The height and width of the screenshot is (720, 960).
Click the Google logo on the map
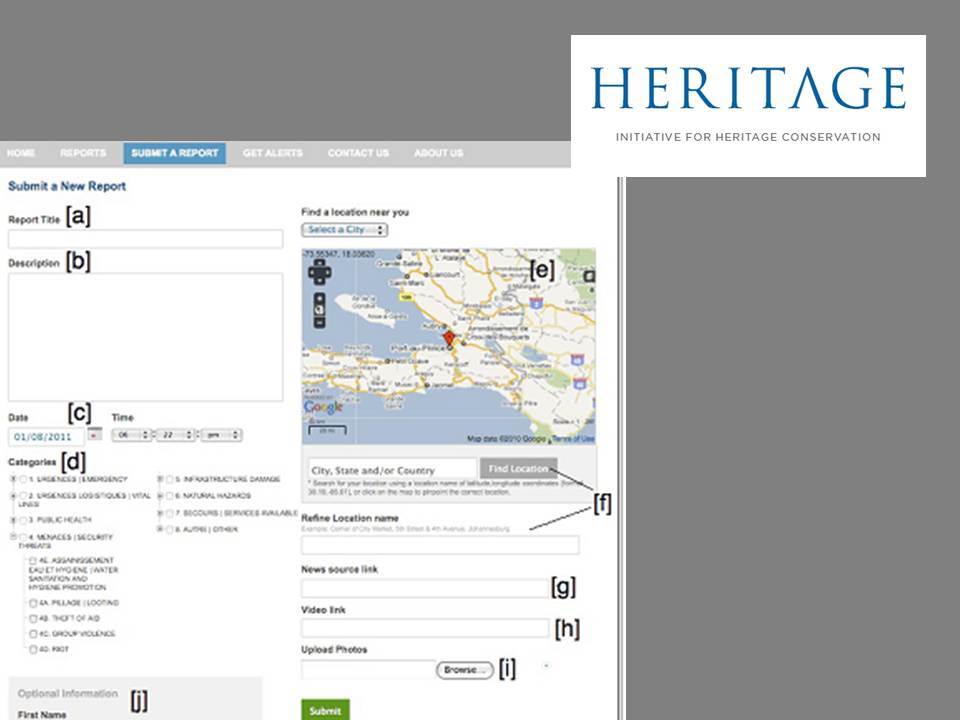(x=323, y=407)
